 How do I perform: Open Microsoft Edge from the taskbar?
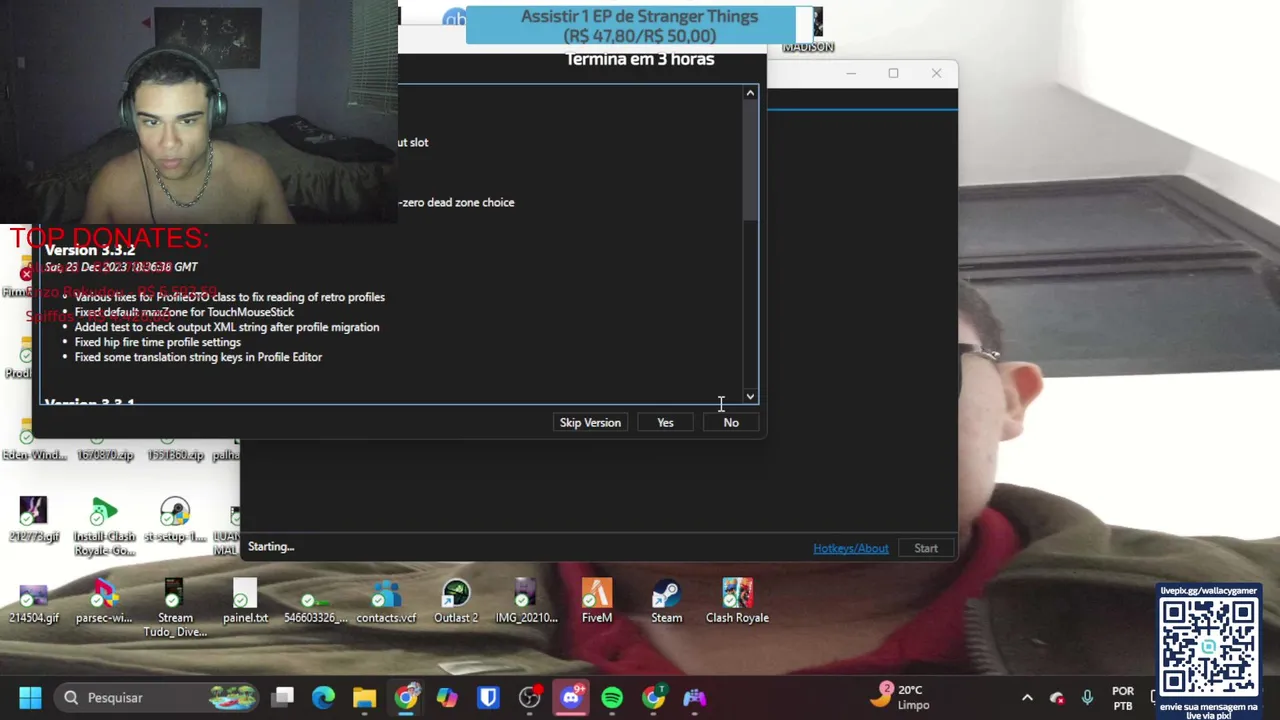point(323,697)
